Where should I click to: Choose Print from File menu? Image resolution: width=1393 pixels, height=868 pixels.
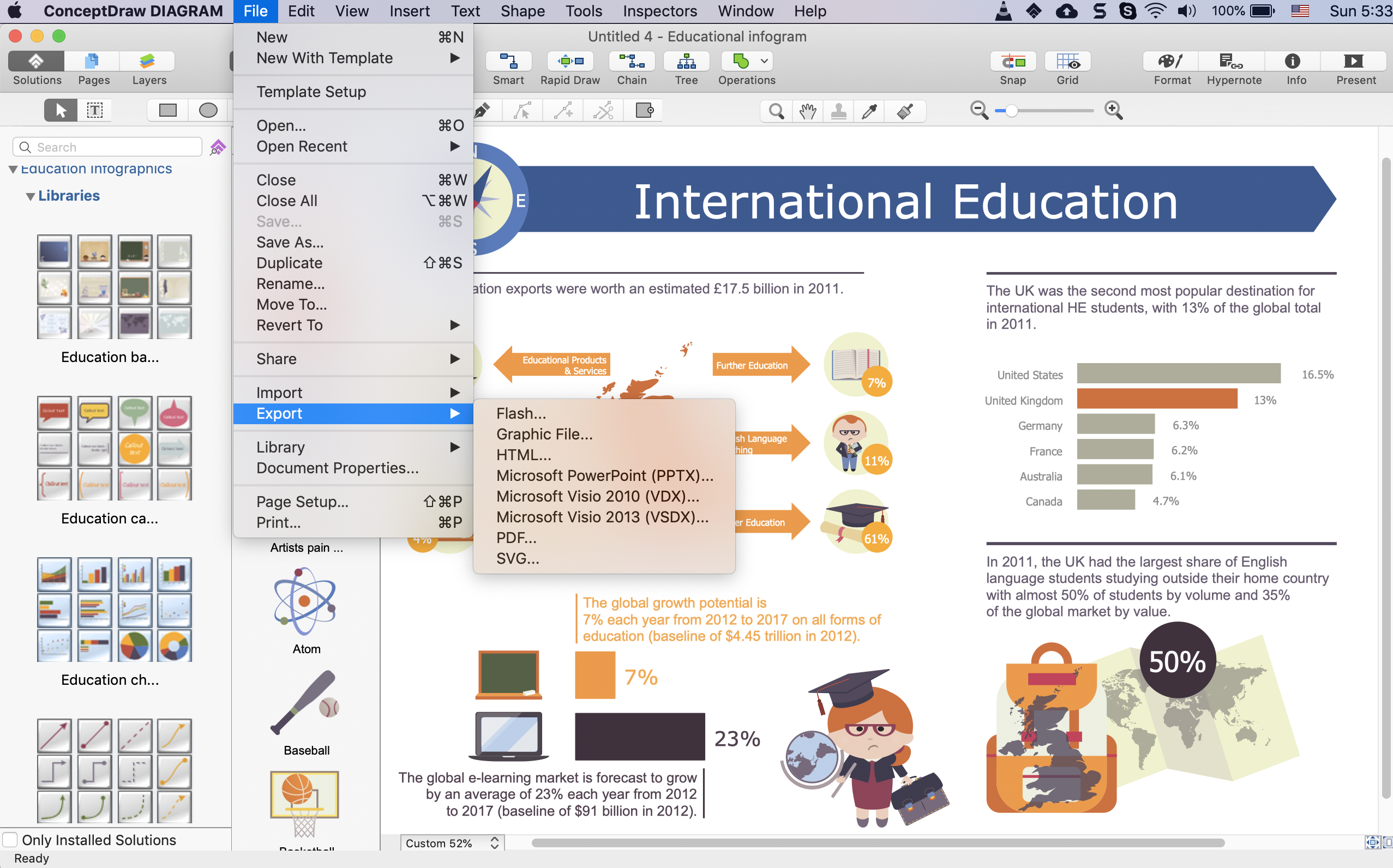pos(353,522)
